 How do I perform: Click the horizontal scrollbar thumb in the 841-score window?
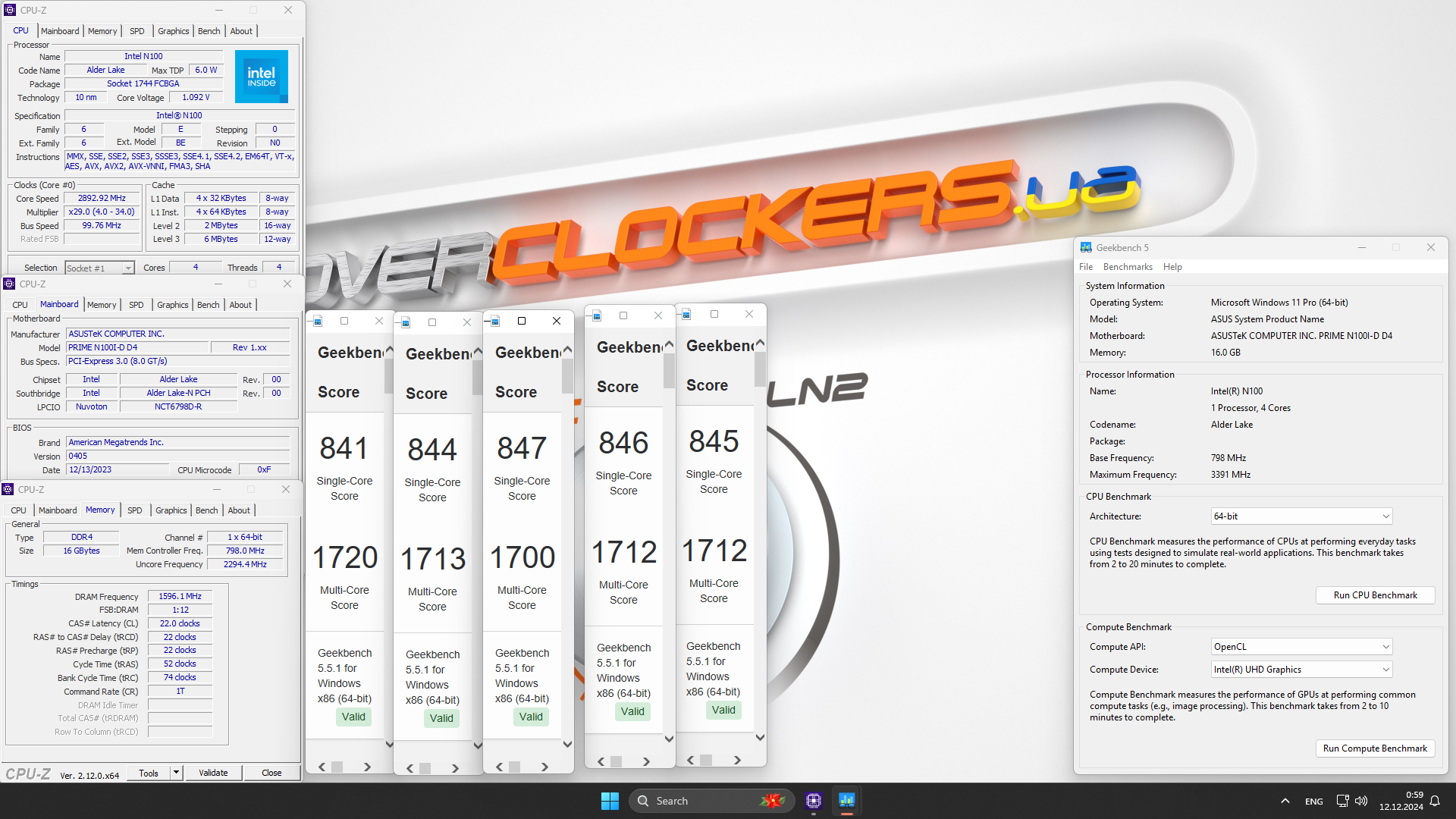tap(337, 767)
